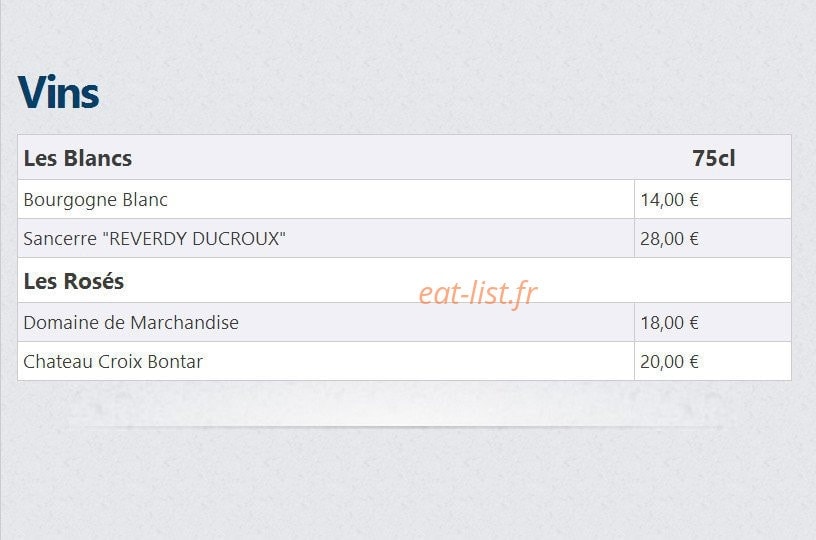Click the word Bontar in last row
Screen dimensions: 816x540
tap(175, 362)
